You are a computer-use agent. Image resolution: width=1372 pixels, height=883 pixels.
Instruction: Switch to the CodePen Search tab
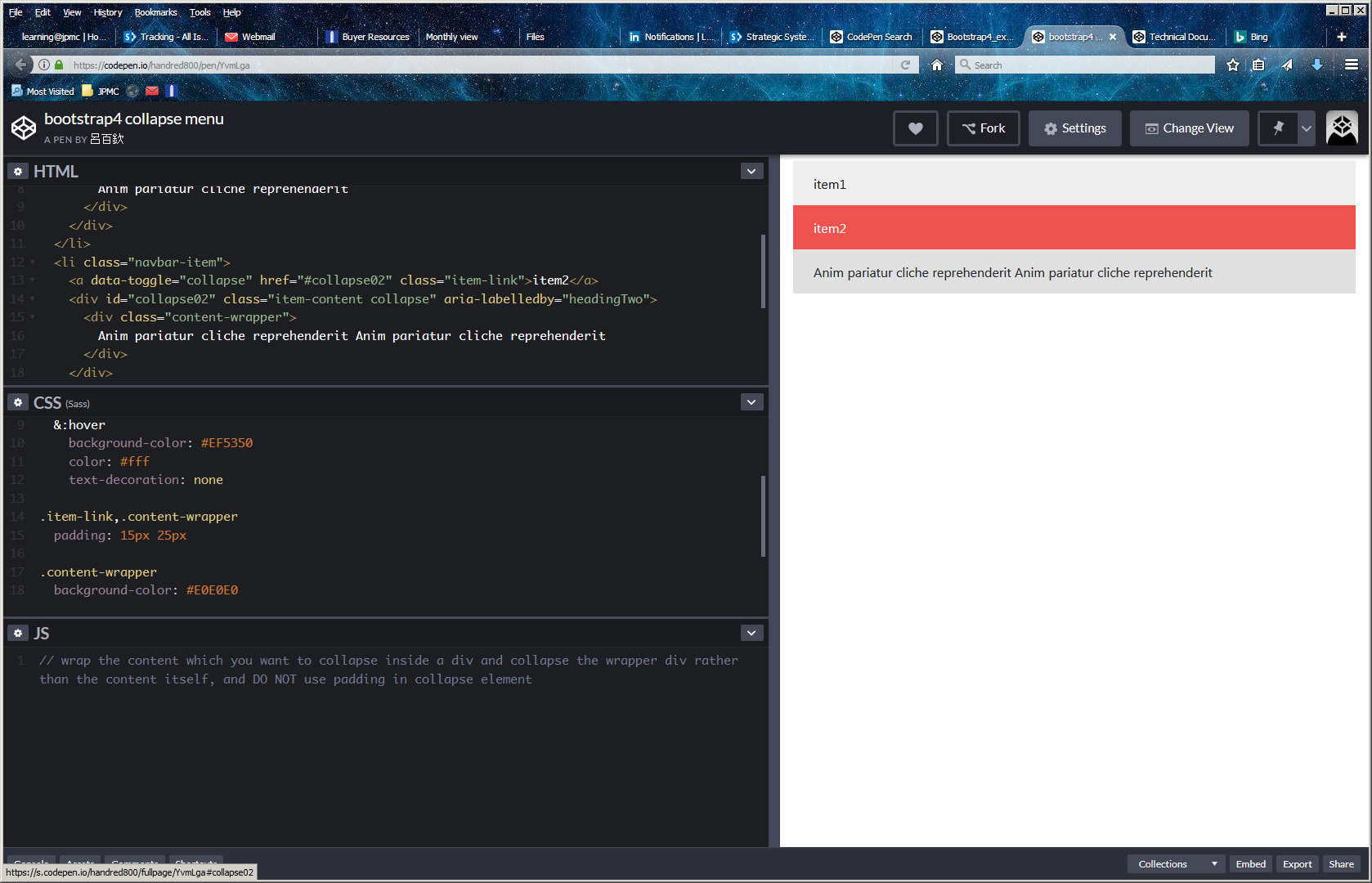click(x=872, y=37)
